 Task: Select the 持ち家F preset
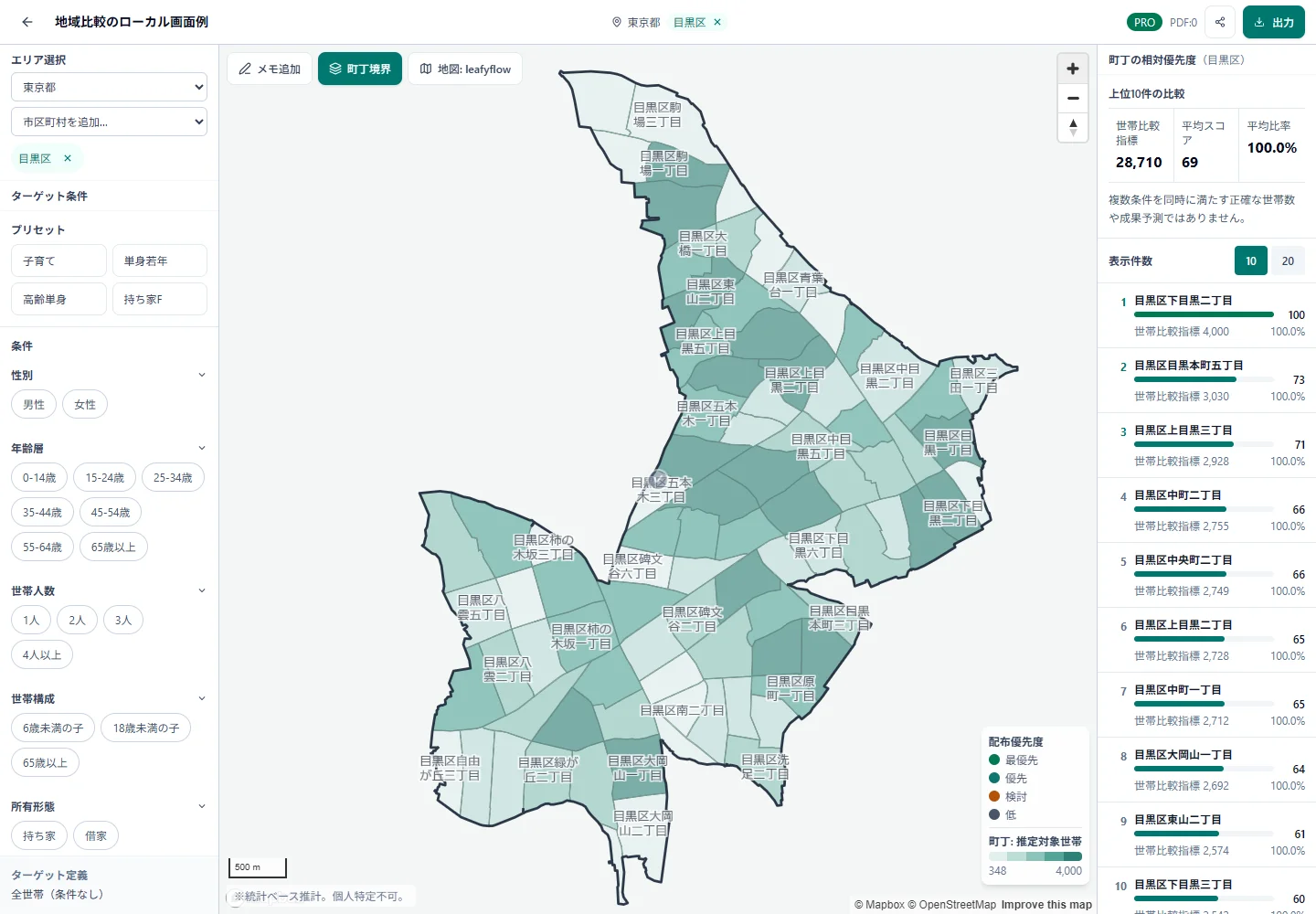pos(160,299)
